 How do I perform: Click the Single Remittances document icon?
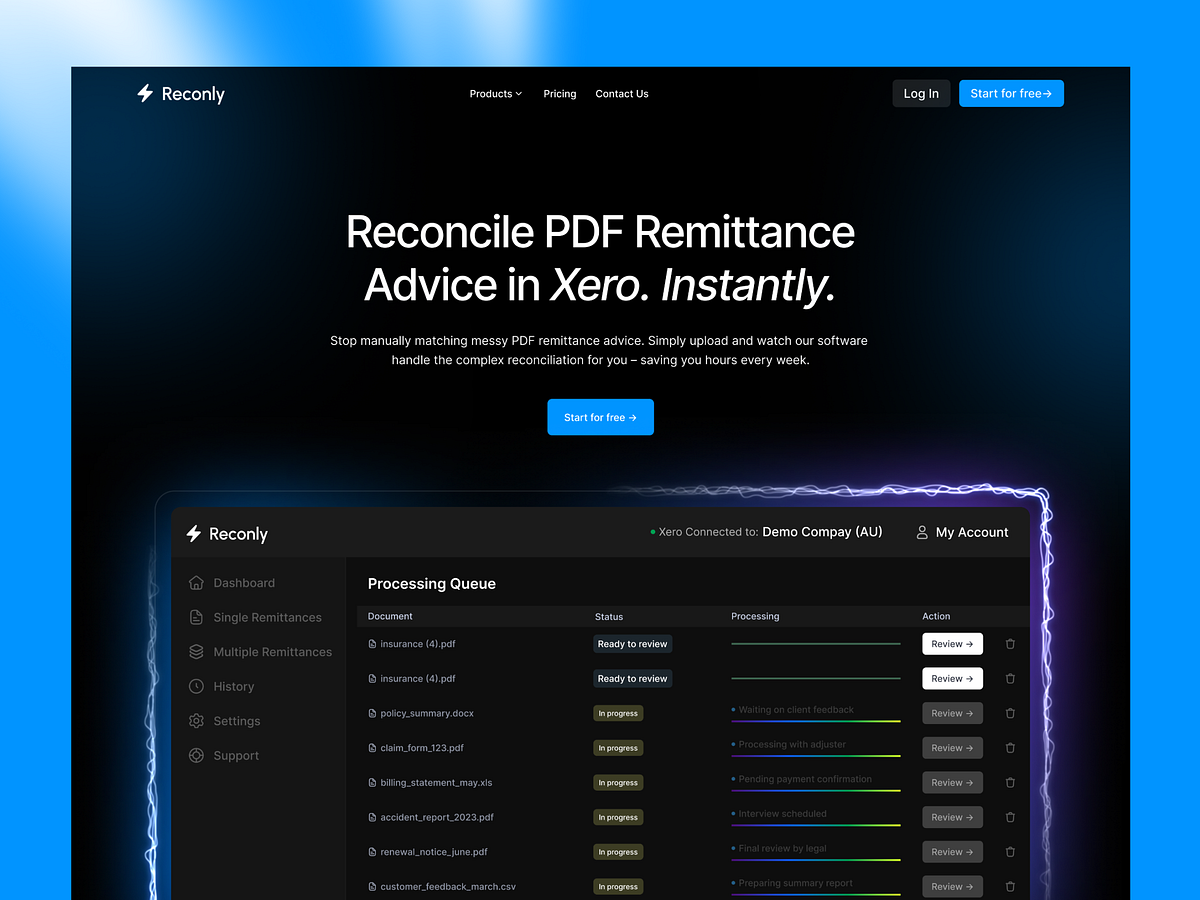point(196,617)
